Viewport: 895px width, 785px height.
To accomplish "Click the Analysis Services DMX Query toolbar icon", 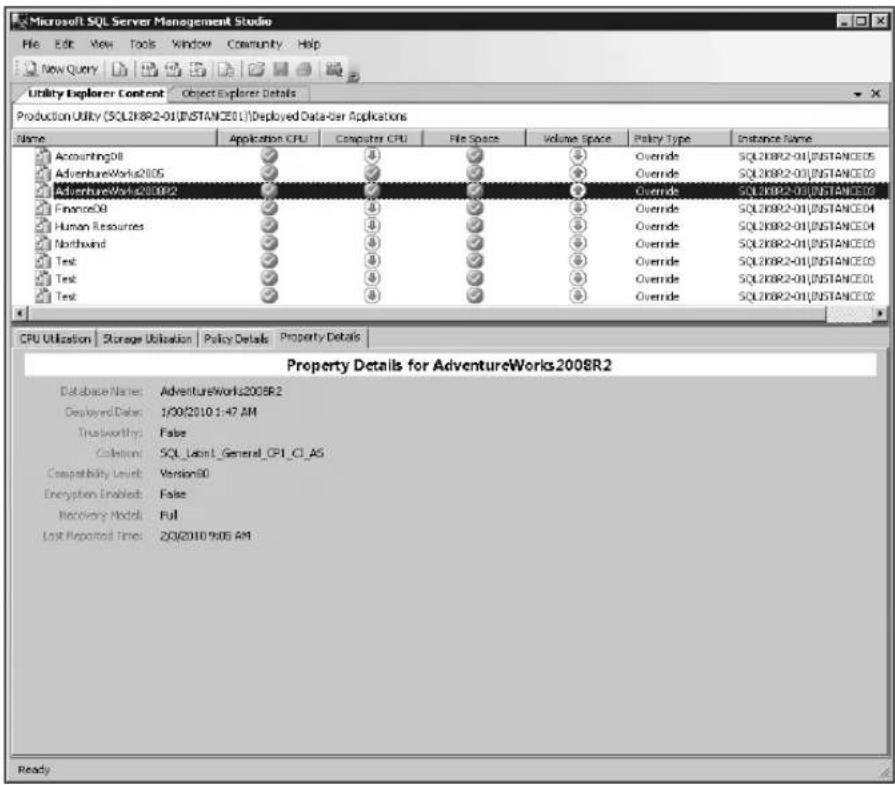I will click(x=173, y=69).
